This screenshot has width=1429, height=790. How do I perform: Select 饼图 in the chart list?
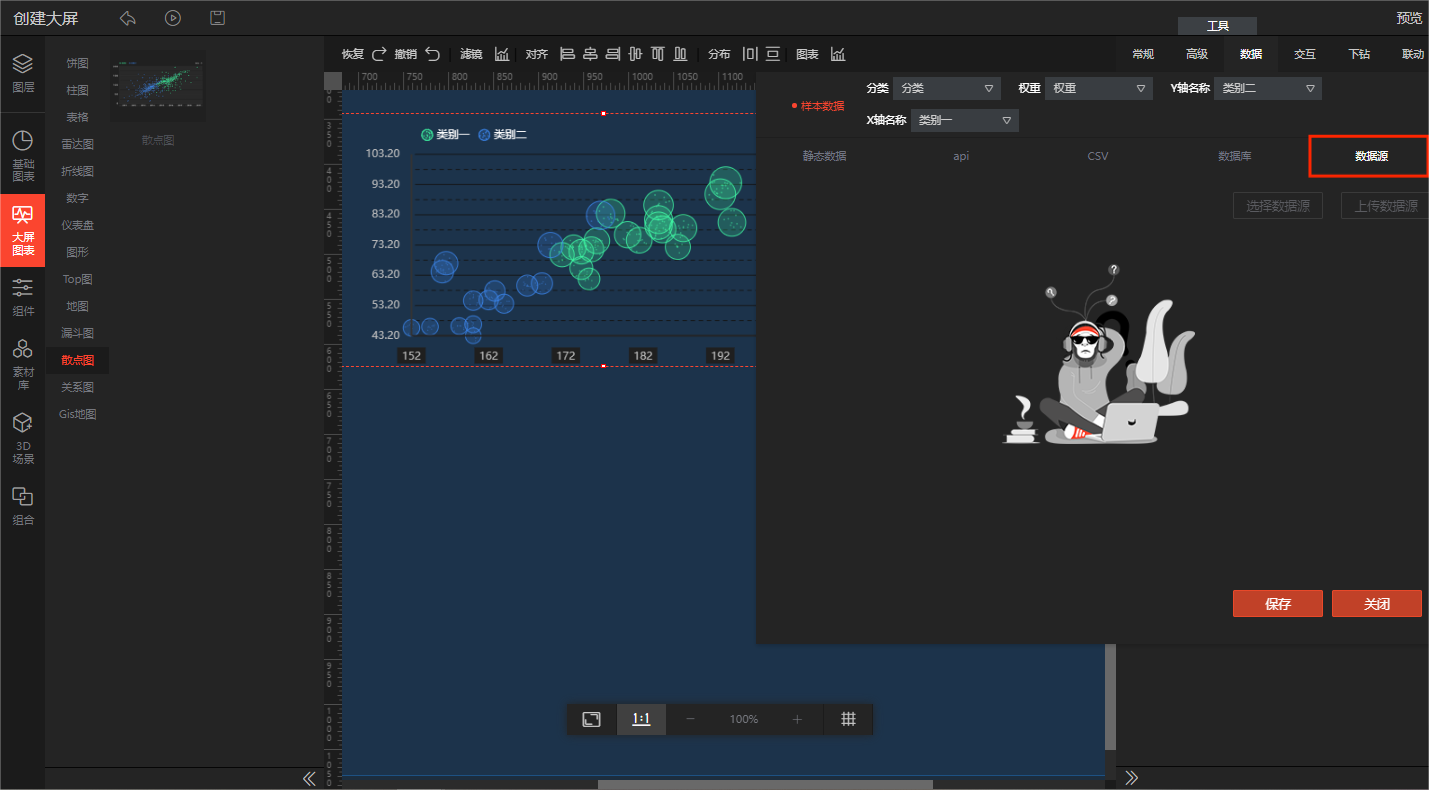[77, 63]
